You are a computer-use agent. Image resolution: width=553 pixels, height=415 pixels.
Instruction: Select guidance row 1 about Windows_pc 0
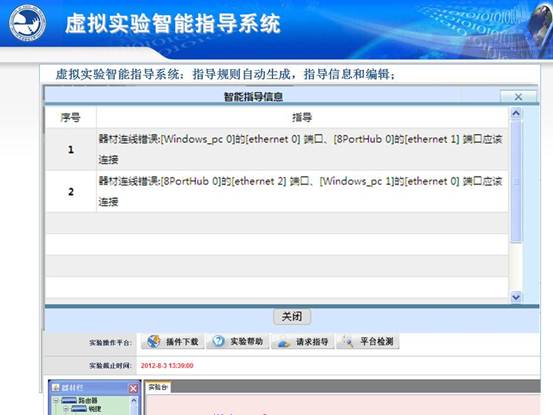[276, 149]
